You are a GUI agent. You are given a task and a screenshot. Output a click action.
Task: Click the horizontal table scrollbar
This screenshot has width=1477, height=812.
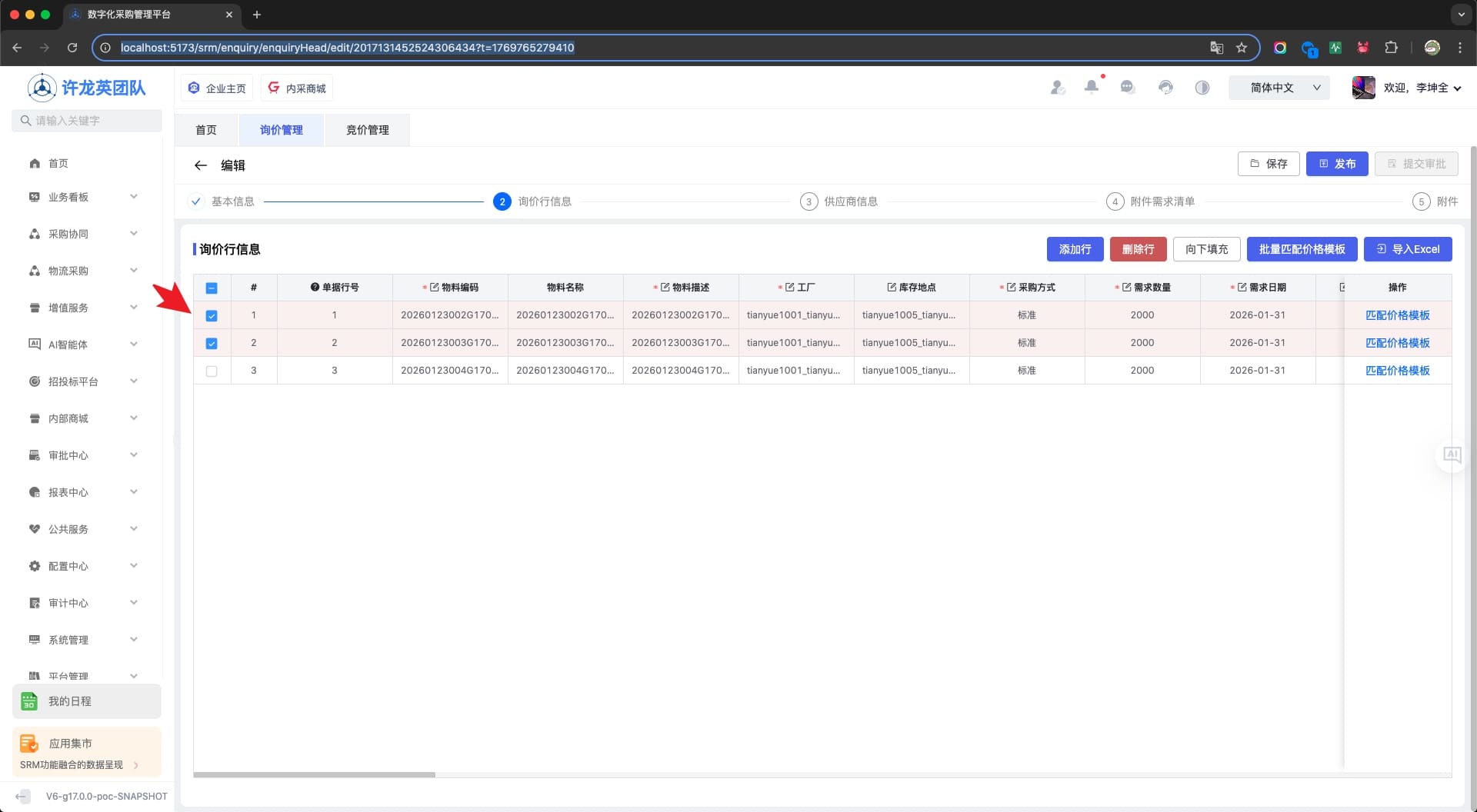tap(314, 774)
